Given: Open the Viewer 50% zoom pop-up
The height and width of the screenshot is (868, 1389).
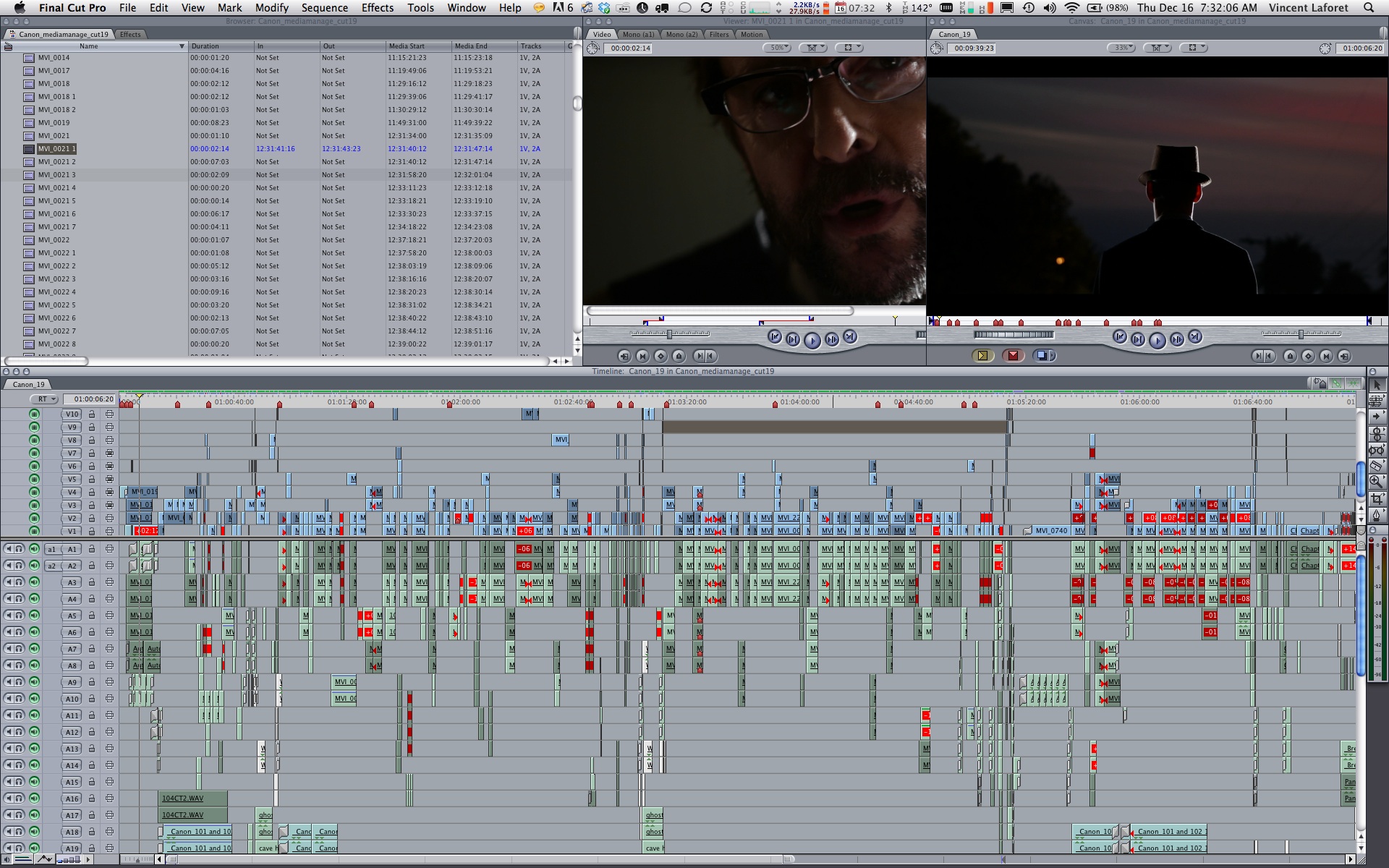Looking at the screenshot, I should 776,48.
